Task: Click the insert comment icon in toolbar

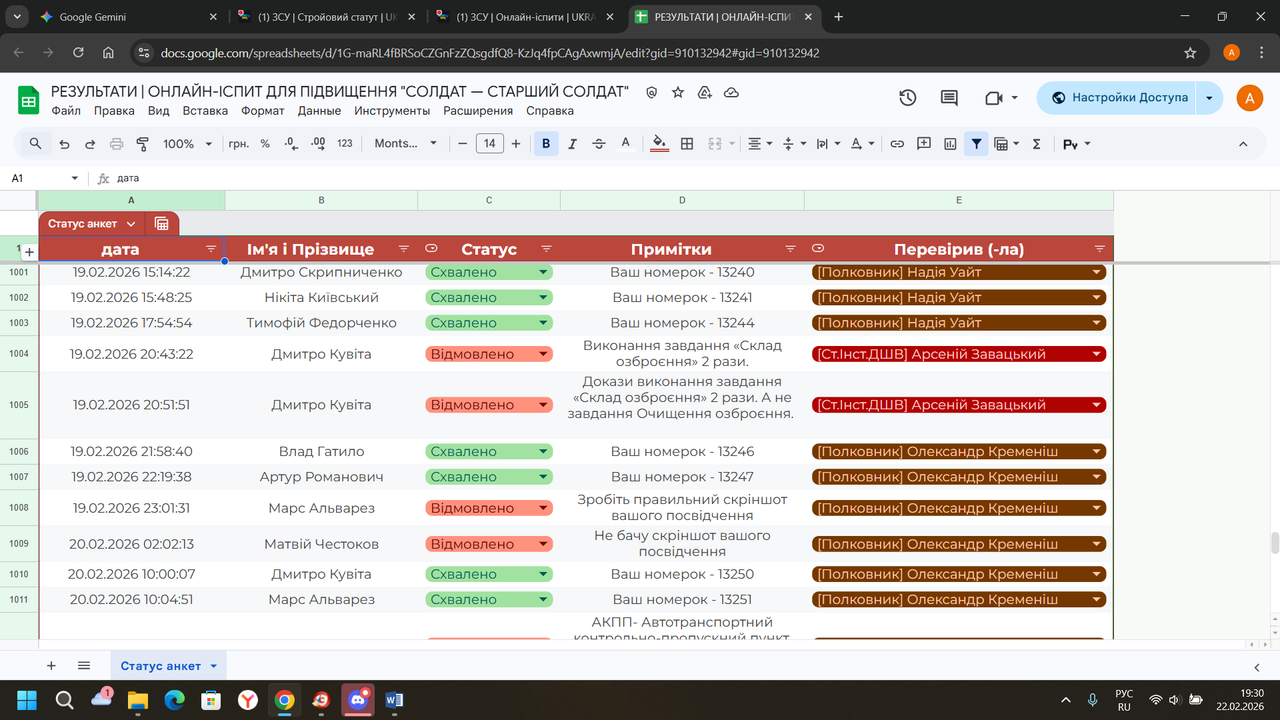Action: point(924,144)
